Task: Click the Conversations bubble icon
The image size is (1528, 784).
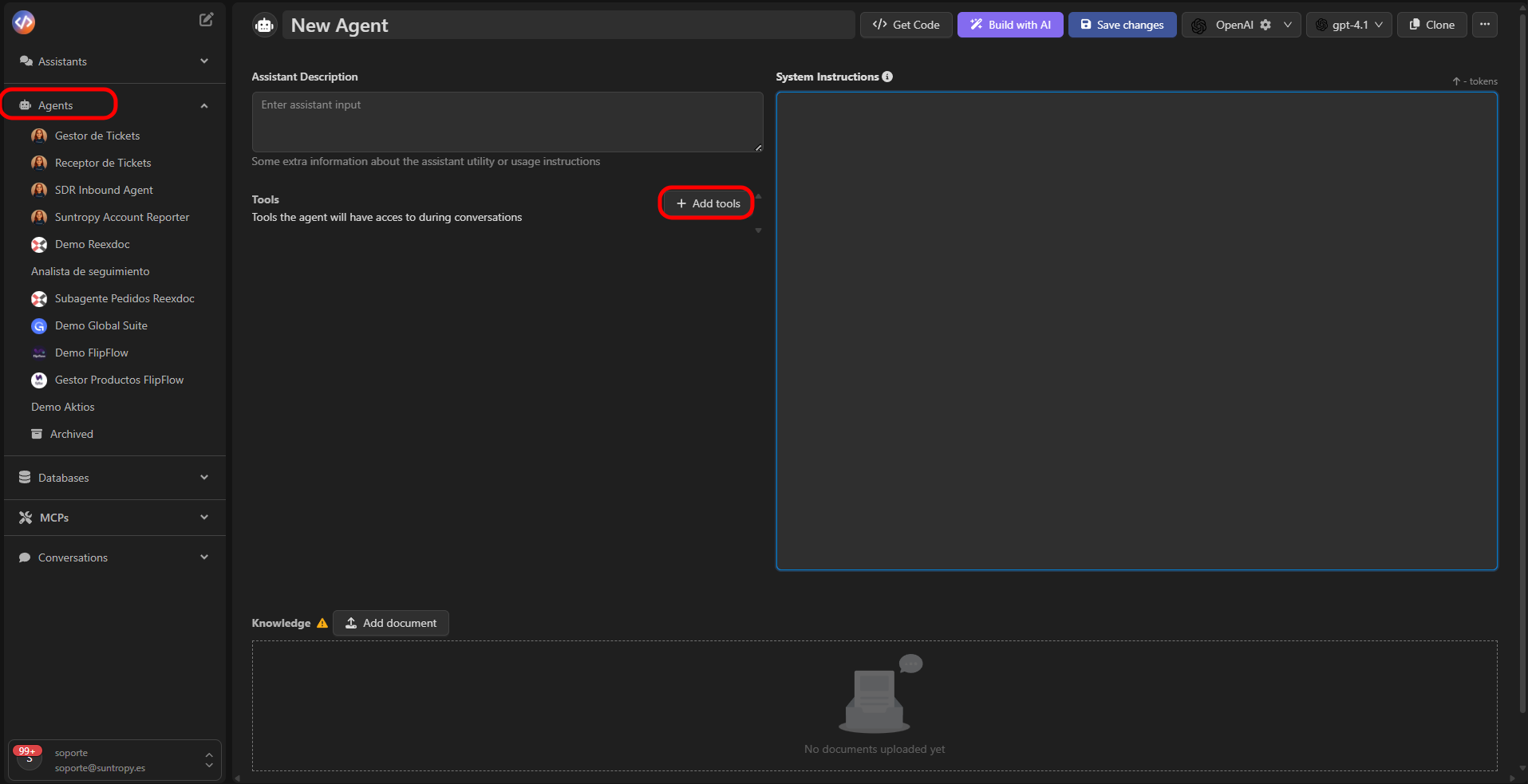Action: [25, 557]
